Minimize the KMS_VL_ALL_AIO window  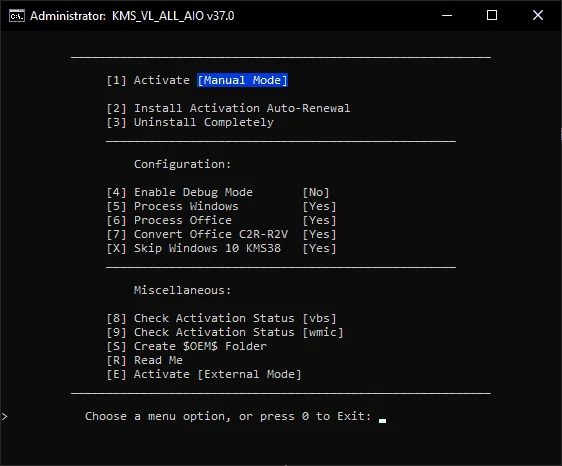tap(447, 15)
